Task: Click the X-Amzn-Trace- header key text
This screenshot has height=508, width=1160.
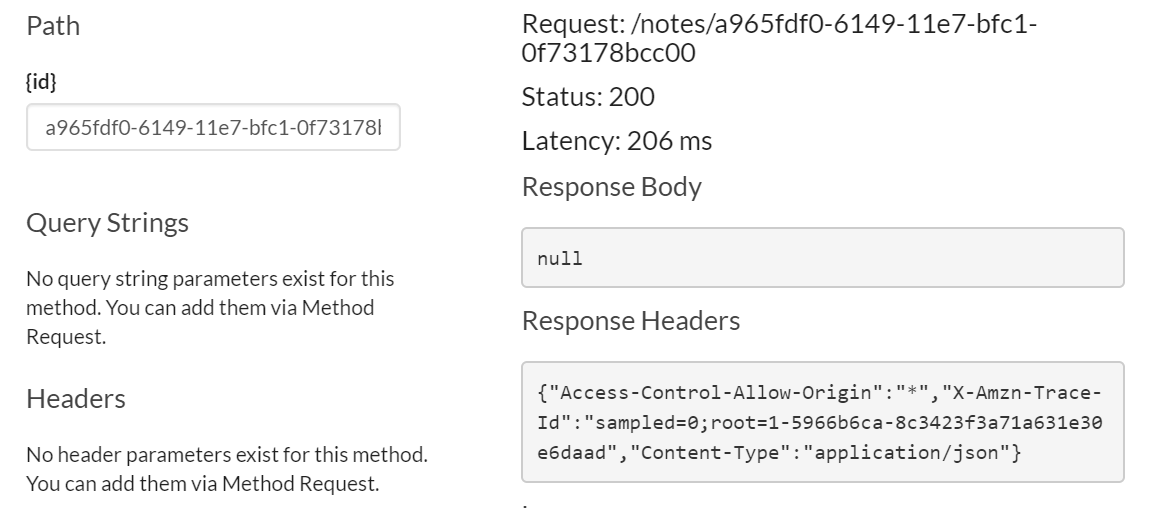Action: 1022,393
